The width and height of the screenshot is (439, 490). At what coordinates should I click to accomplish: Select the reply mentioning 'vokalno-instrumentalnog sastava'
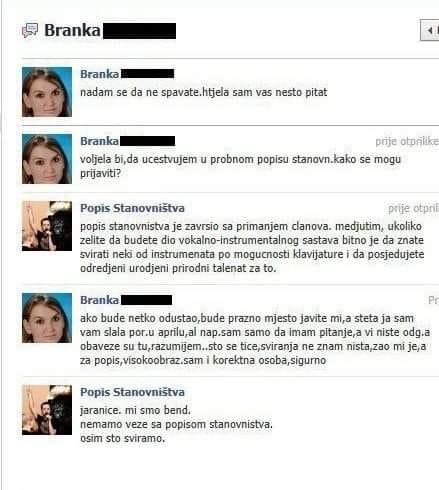point(252,247)
